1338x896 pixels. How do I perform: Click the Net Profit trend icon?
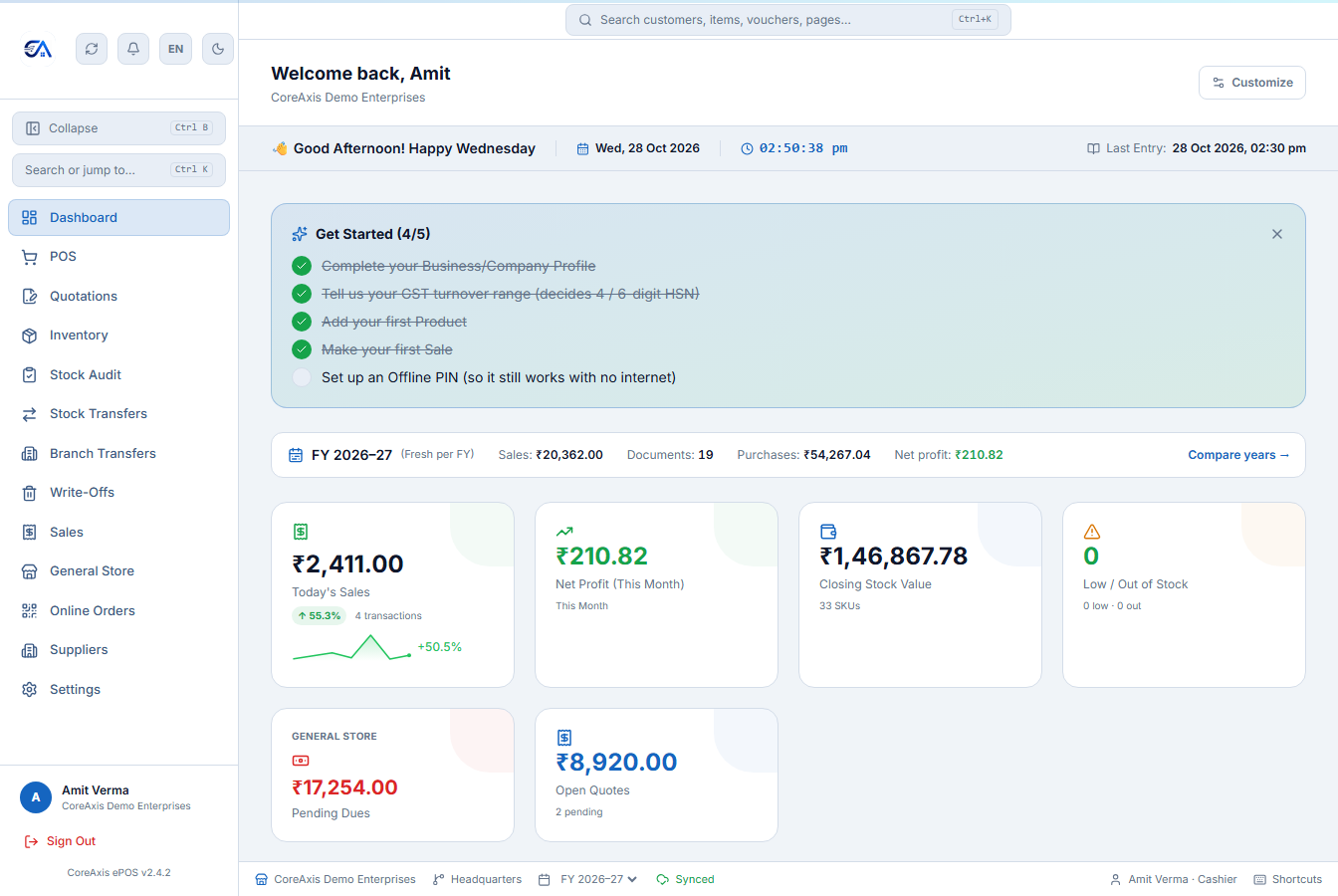pyautogui.click(x=564, y=532)
